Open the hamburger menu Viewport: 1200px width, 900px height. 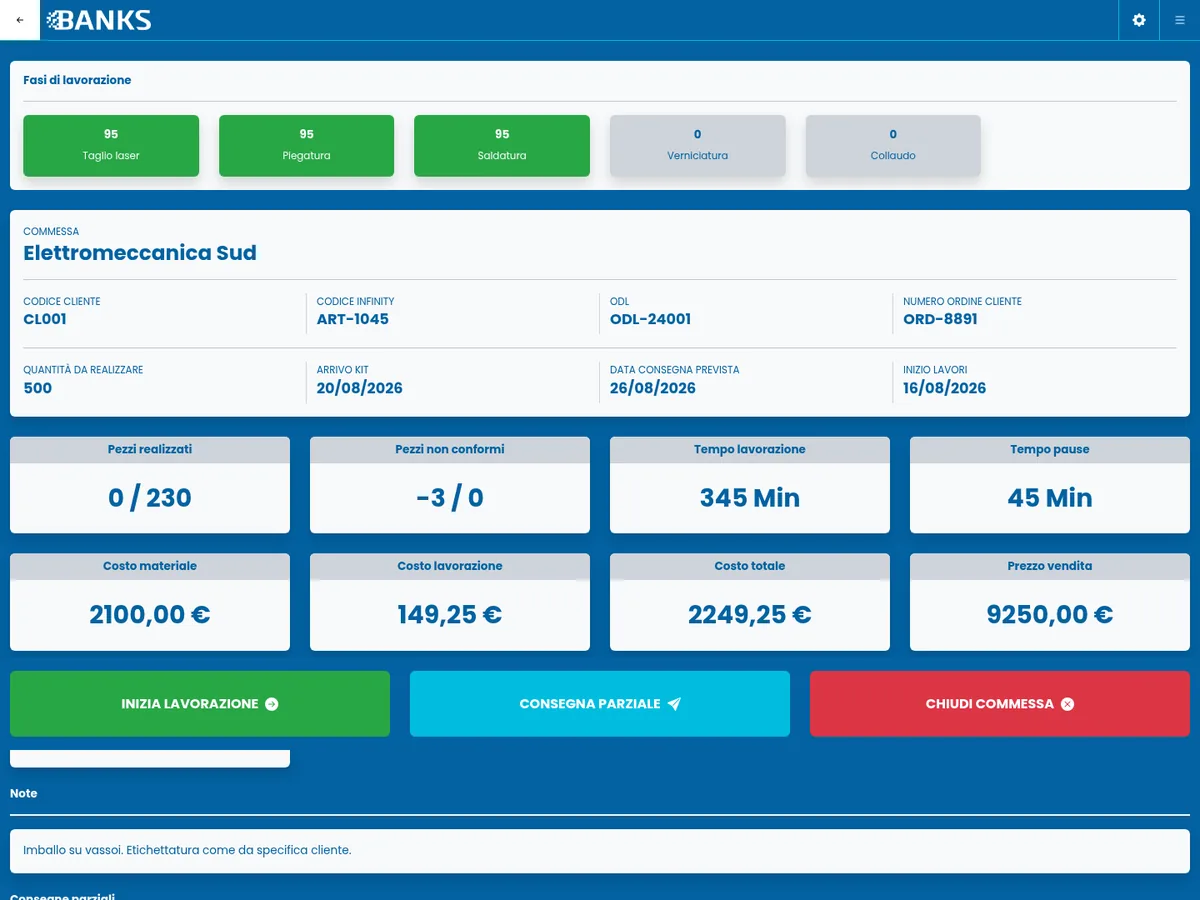click(1180, 20)
